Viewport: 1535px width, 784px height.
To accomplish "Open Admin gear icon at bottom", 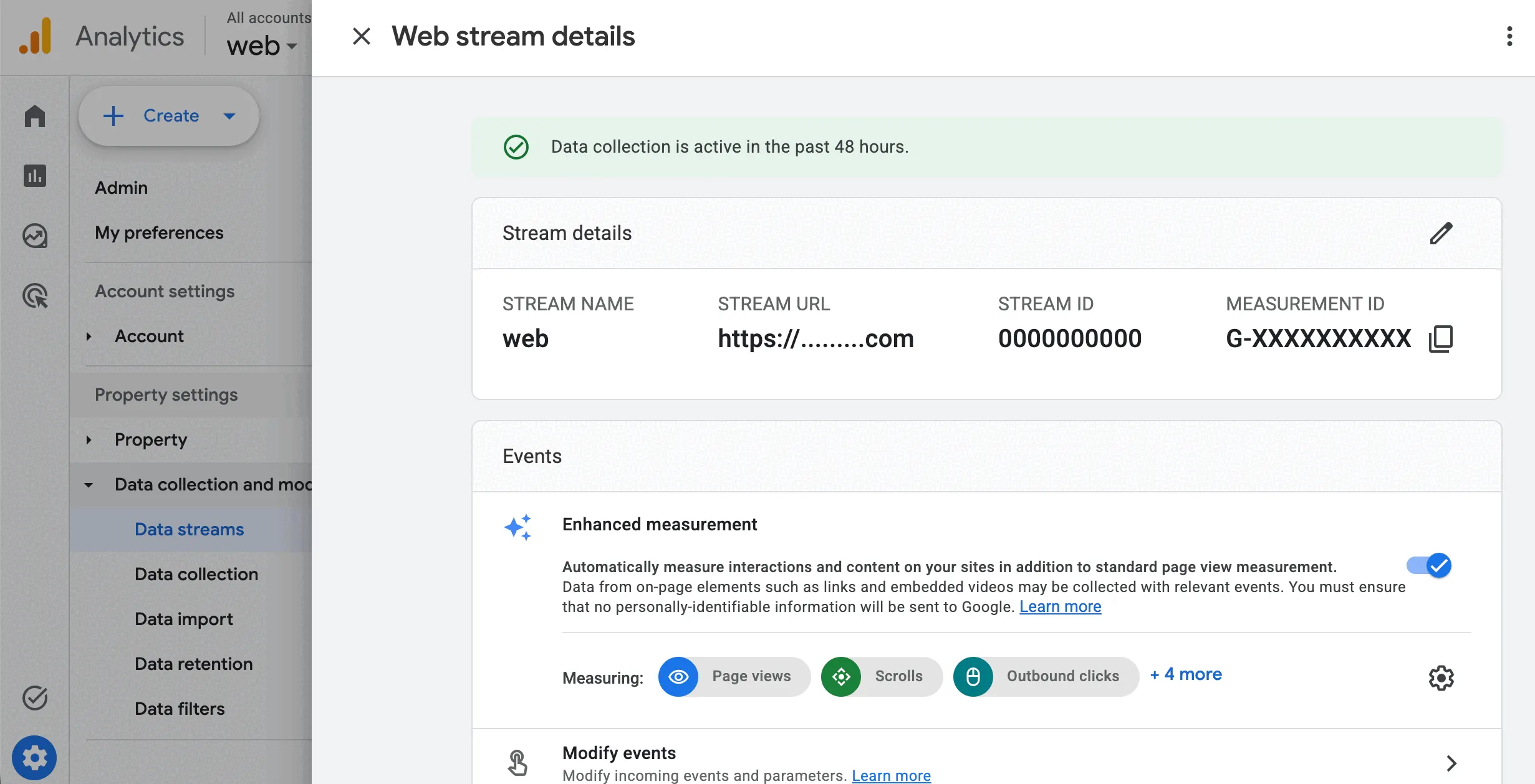I will click(x=34, y=758).
